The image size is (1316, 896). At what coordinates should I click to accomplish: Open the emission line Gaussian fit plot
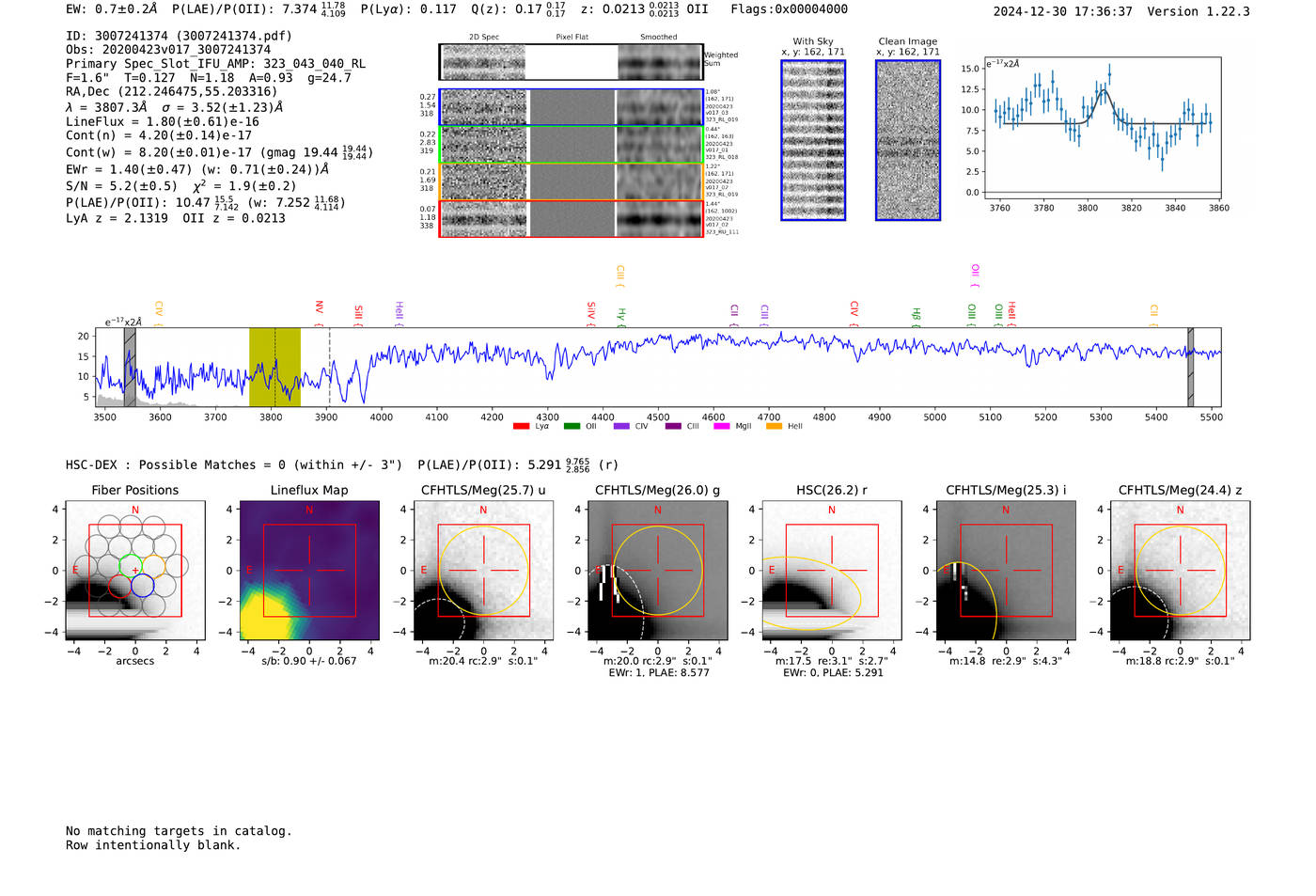[1103, 129]
